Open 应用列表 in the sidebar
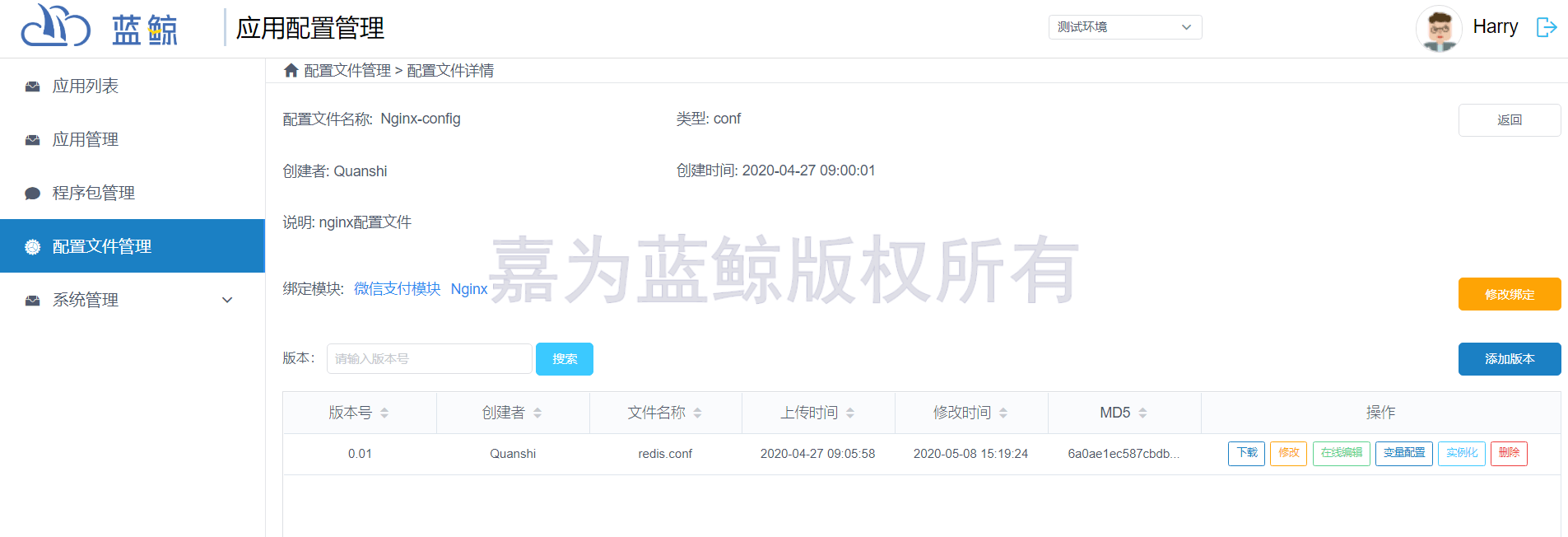Screen dimensions: 1568x537 pyautogui.click(x=133, y=86)
